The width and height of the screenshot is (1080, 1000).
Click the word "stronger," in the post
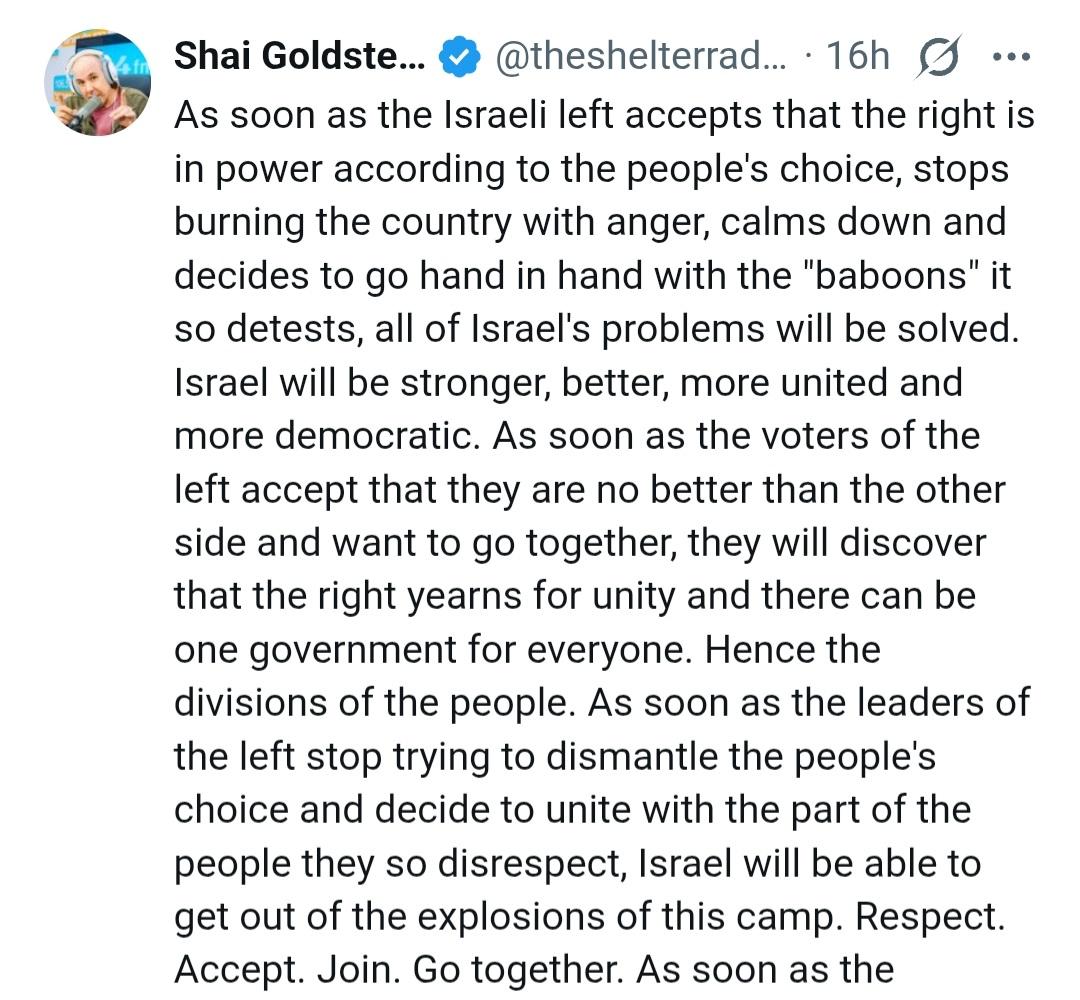tap(462, 383)
